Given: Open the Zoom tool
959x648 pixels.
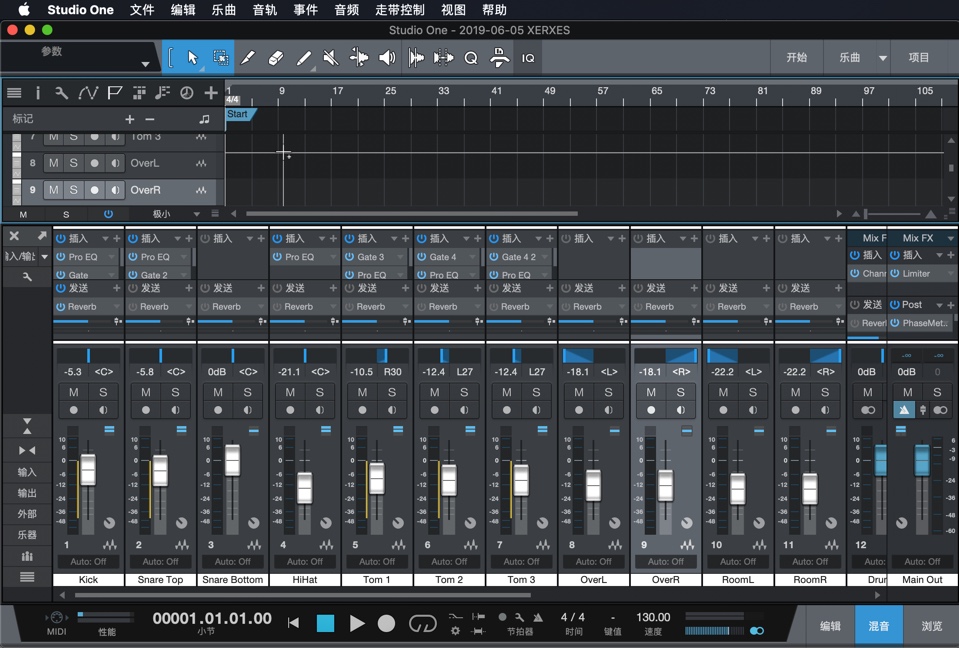Looking at the screenshot, I should [471, 57].
